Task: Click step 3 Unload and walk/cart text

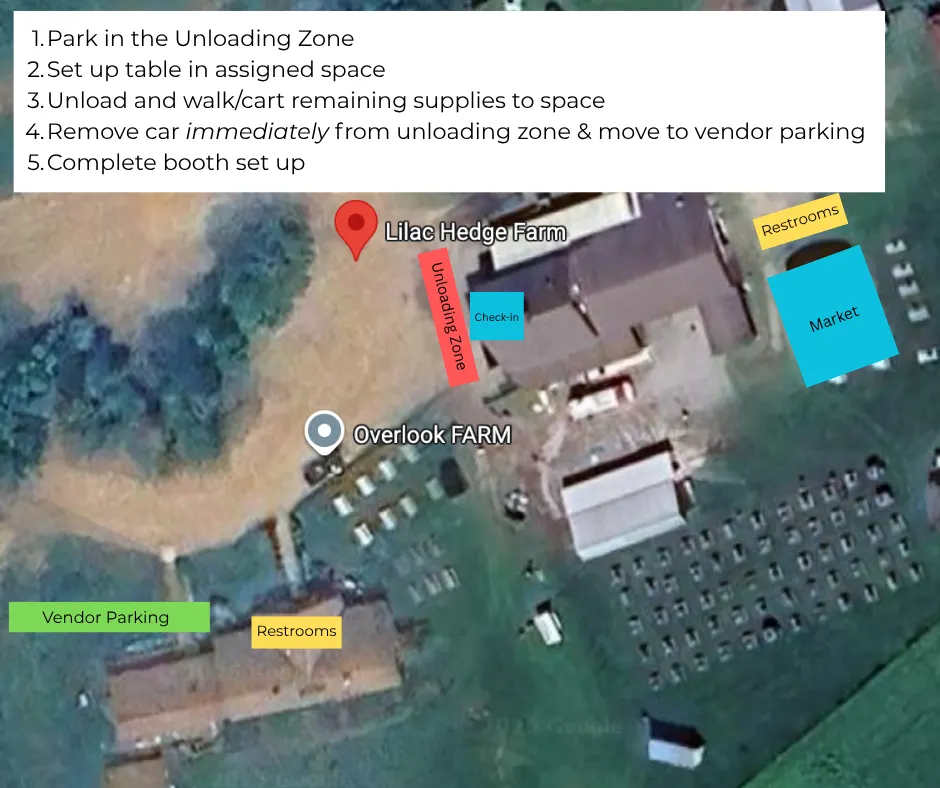Action: click(315, 100)
